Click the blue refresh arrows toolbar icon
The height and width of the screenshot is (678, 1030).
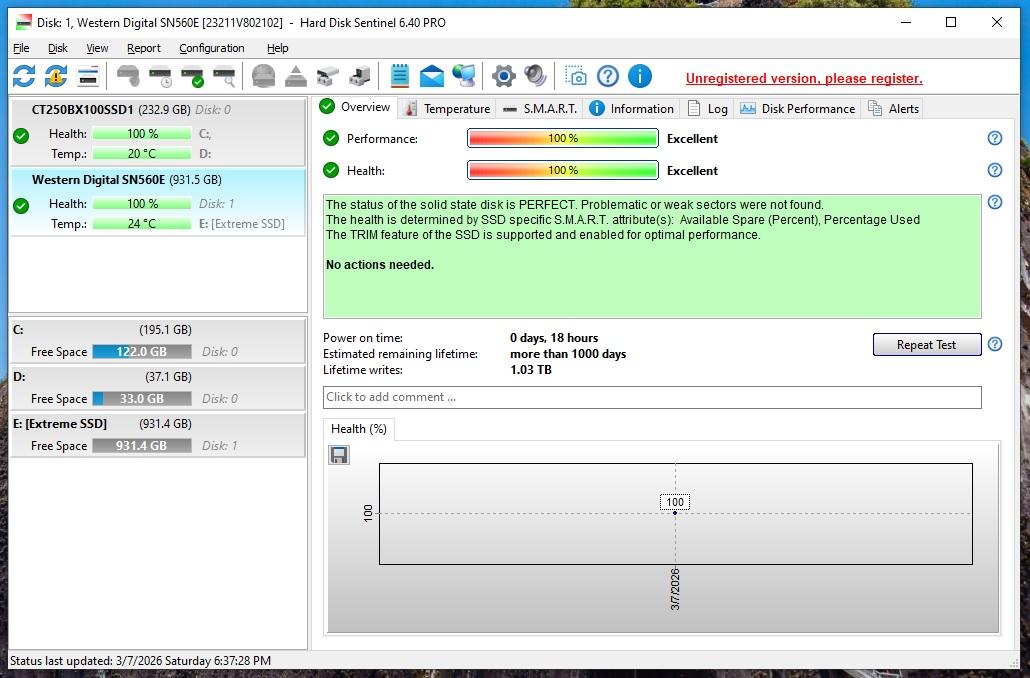[x=24, y=76]
